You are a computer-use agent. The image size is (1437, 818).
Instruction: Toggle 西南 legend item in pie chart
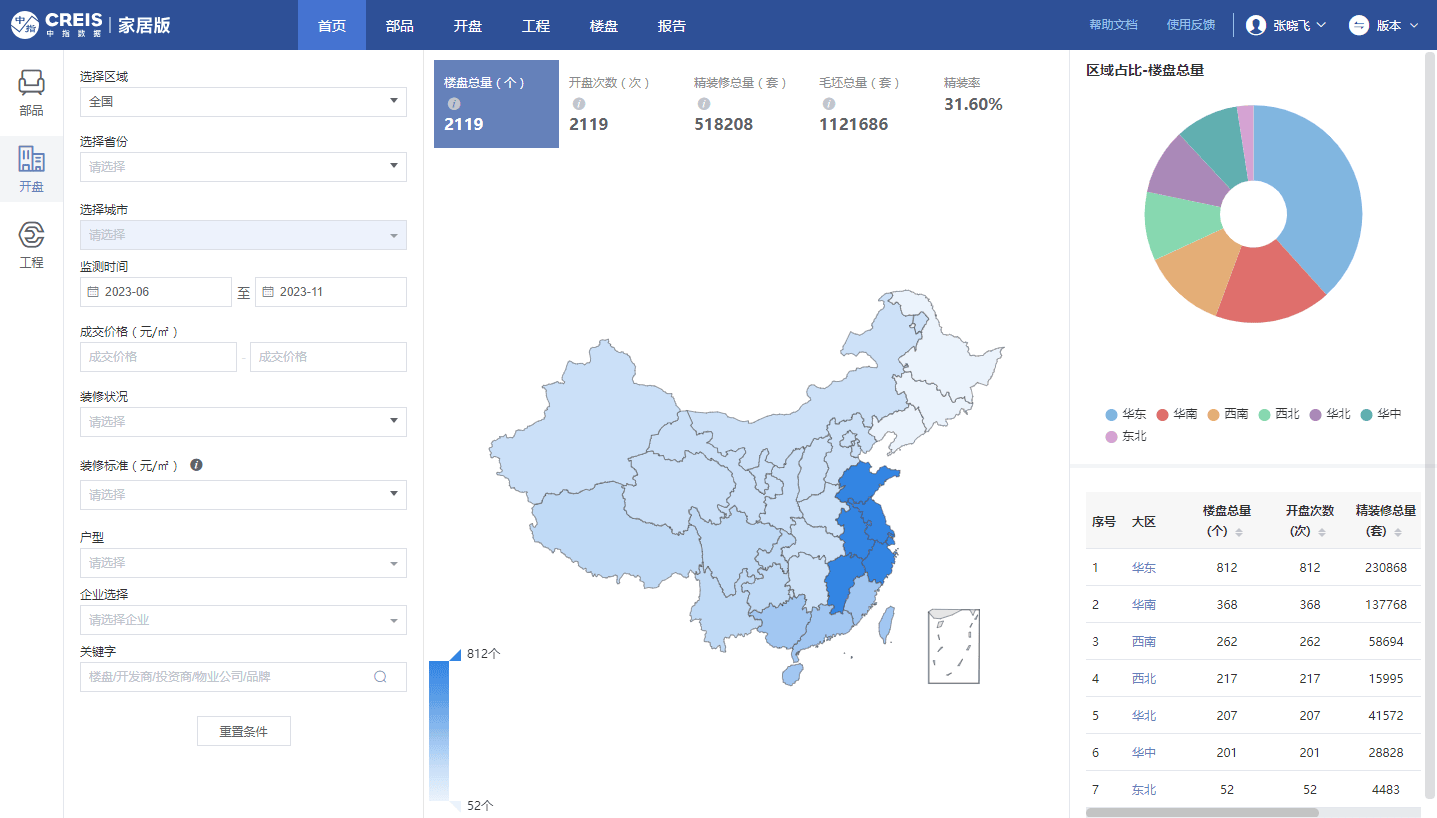click(x=1228, y=414)
